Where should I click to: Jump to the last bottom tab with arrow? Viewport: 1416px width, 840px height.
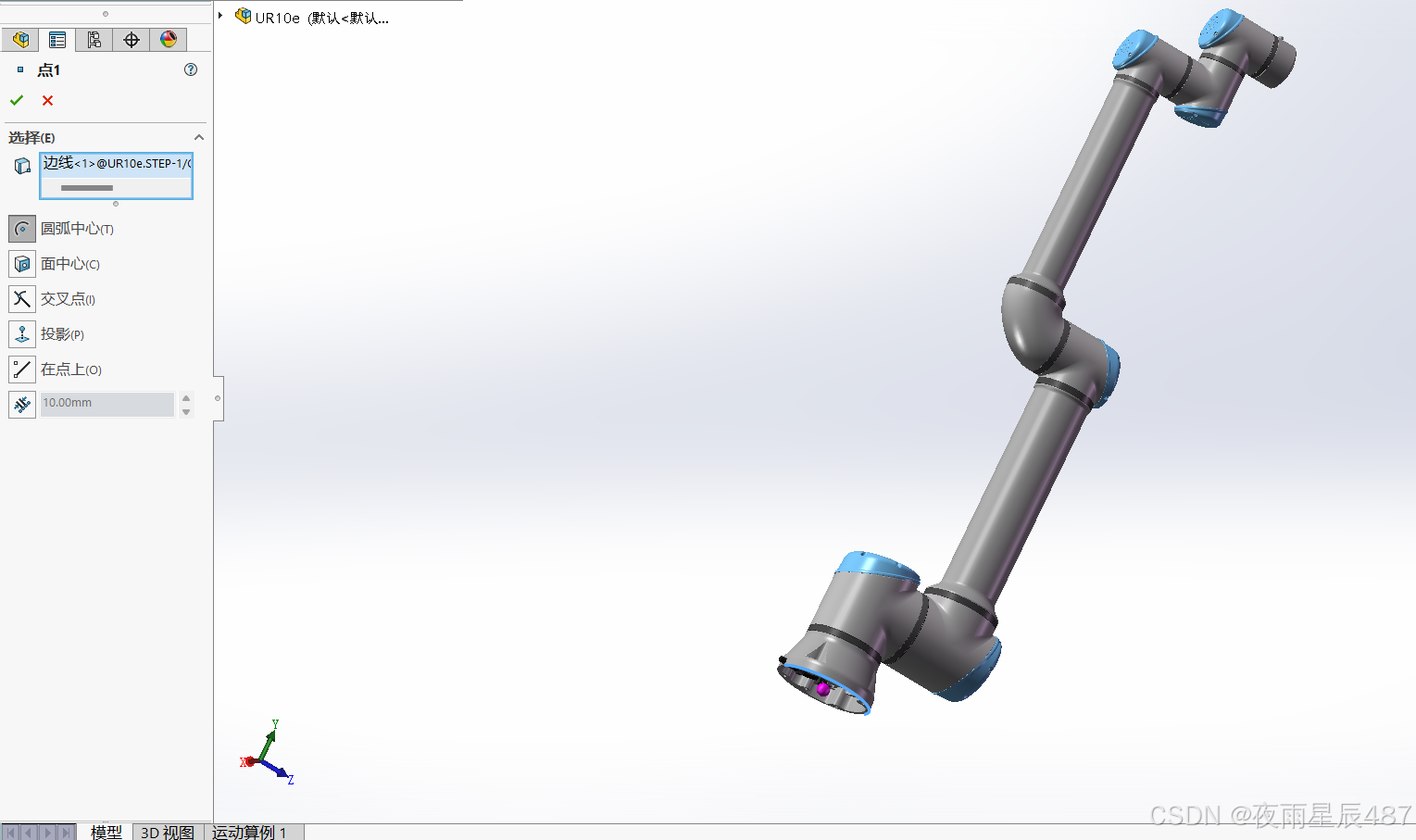tap(66, 832)
